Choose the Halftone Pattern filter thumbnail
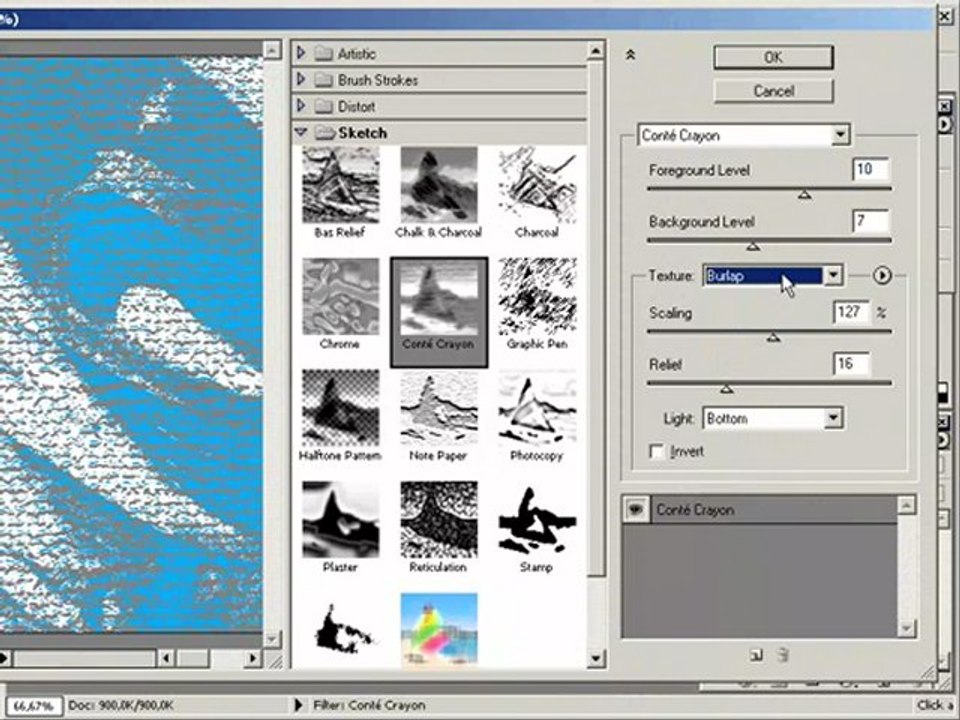This screenshot has width=960, height=720. pos(340,408)
